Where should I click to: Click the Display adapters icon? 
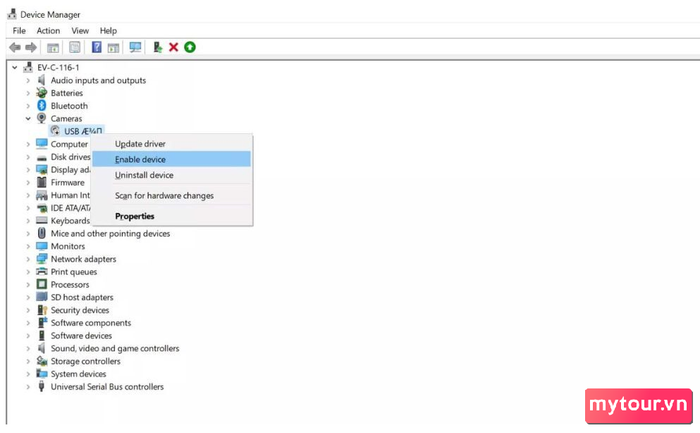point(42,170)
